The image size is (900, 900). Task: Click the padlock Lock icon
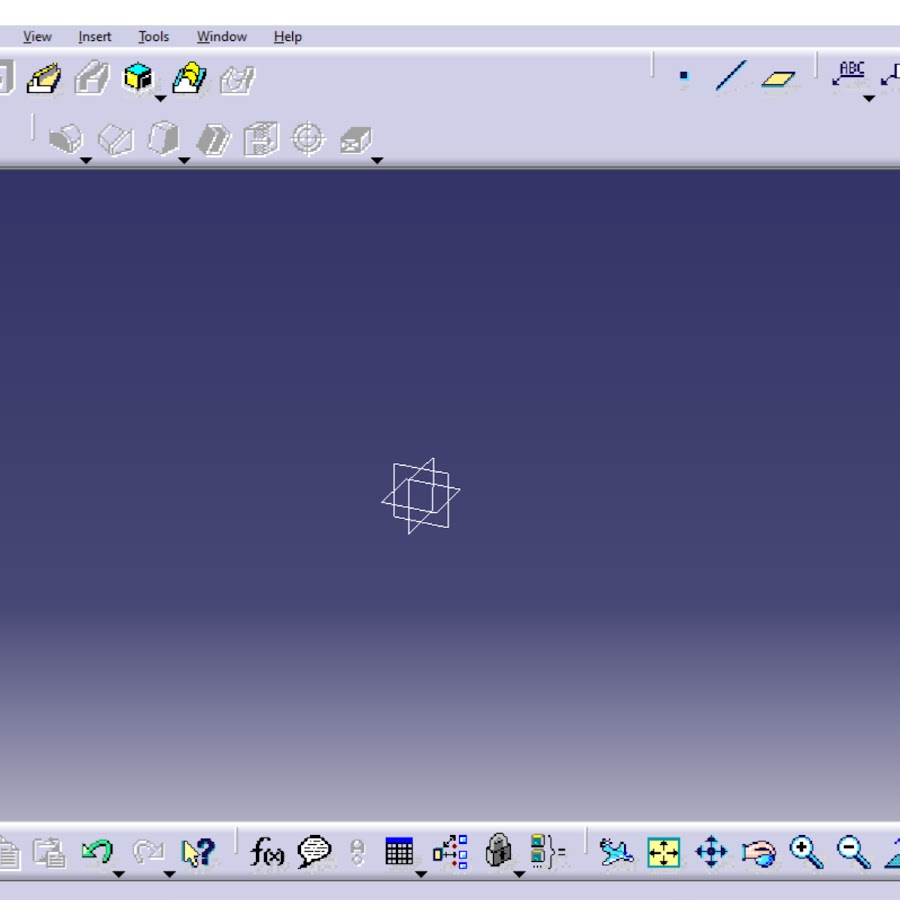[498, 850]
